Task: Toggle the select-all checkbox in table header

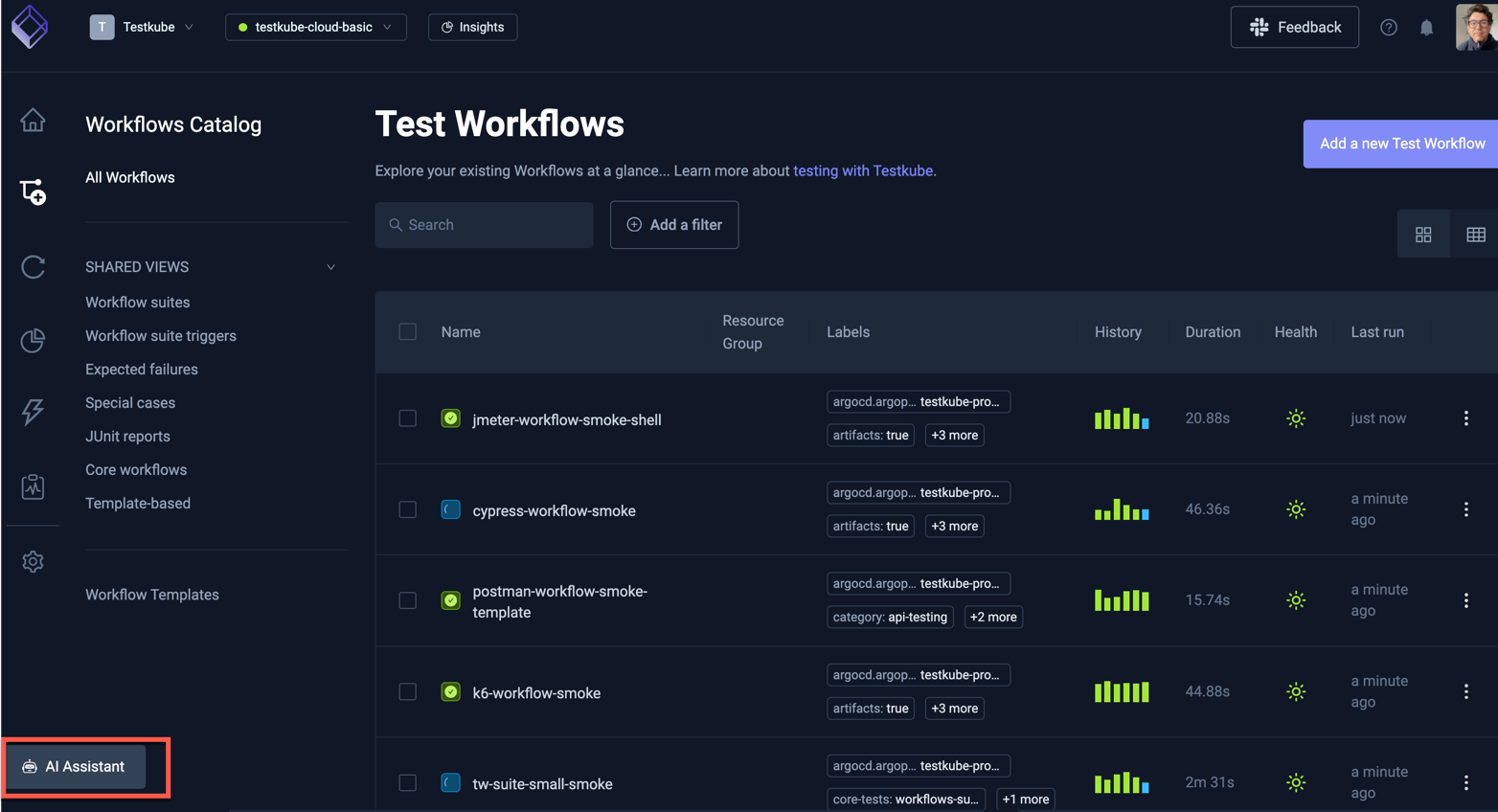Action: 408,332
